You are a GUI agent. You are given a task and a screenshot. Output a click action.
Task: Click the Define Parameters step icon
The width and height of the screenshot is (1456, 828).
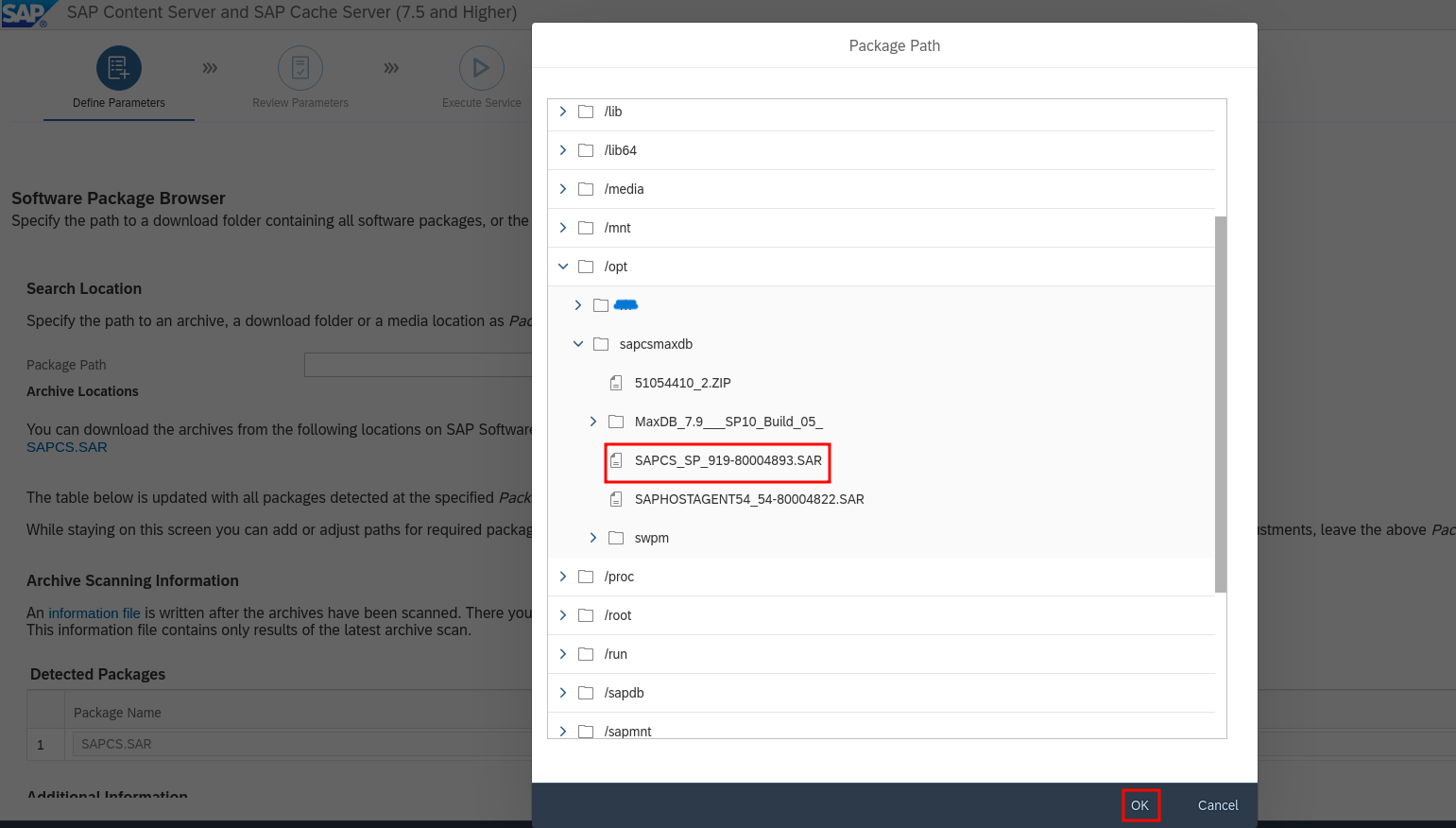(119, 68)
